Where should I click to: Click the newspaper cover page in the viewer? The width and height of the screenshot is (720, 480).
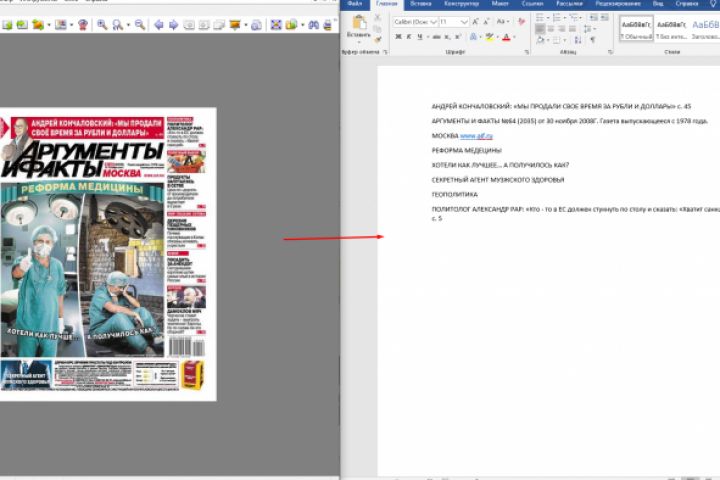coord(108,254)
